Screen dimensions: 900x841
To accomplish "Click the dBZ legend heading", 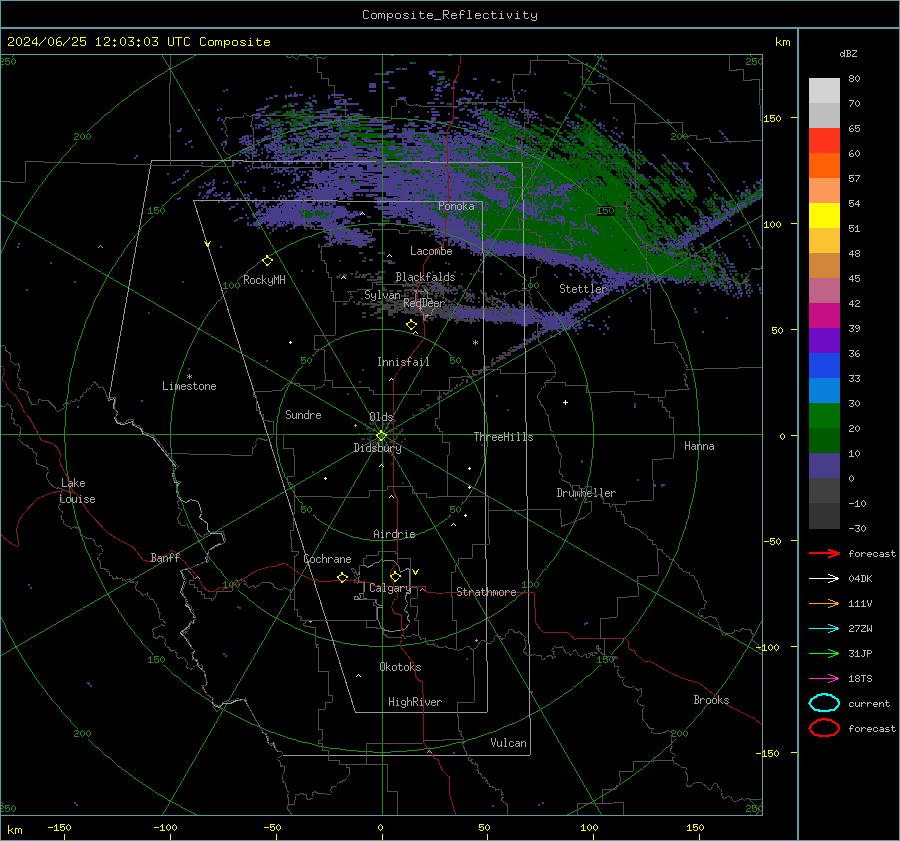I will (x=848, y=53).
